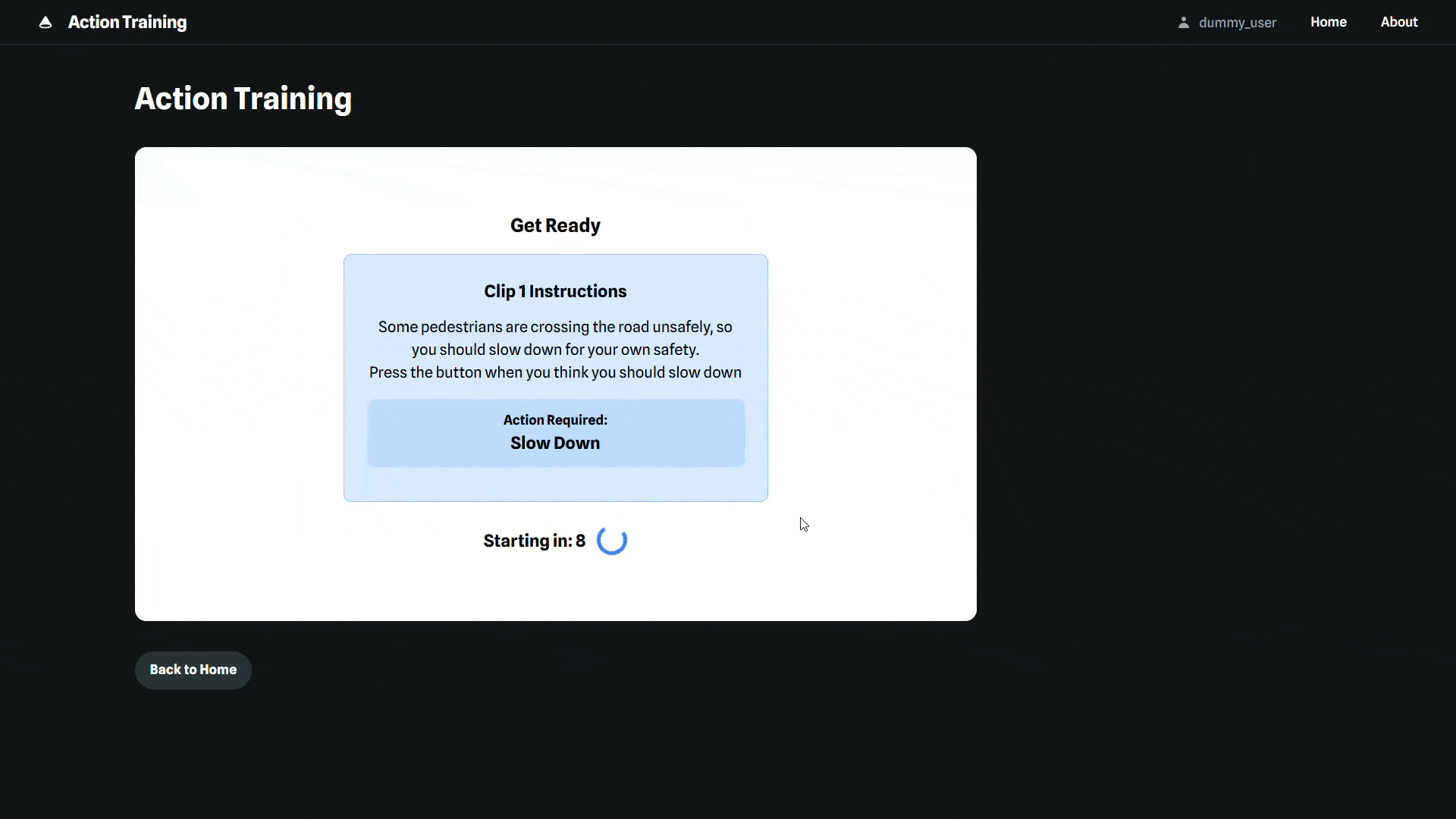Image resolution: width=1456 pixels, height=819 pixels.
Task: Click the 'Some pedestrians are crossing' sentence
Action: coord(555,338)
